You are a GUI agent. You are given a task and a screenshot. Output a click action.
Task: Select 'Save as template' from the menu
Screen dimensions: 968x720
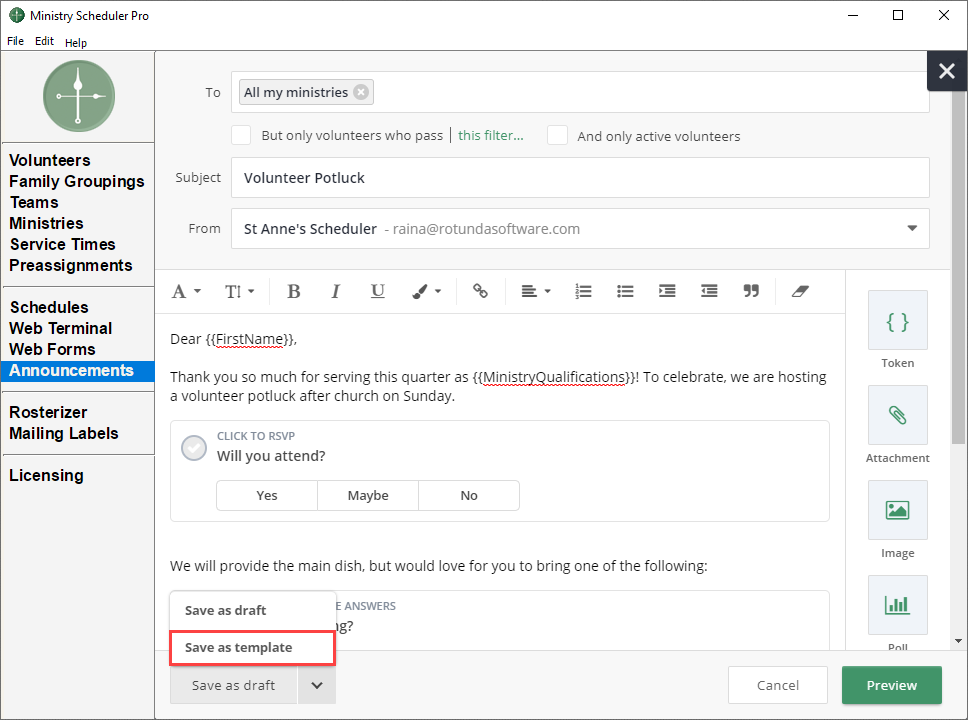pyautogui.click(x=252, y=647)
